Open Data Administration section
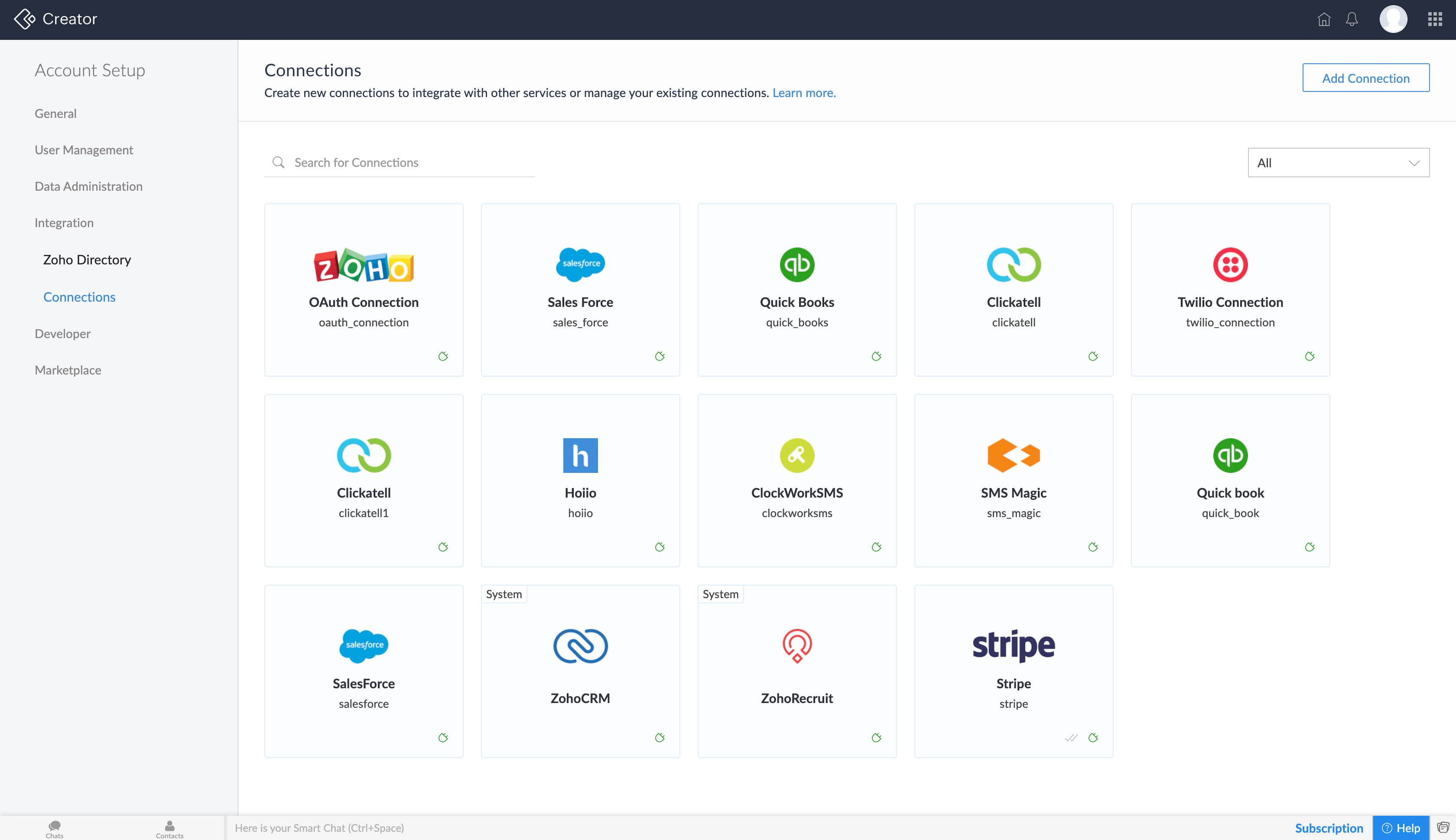Screen dimensions: 1456x840 pyautogui.click(x=88, y=186)
